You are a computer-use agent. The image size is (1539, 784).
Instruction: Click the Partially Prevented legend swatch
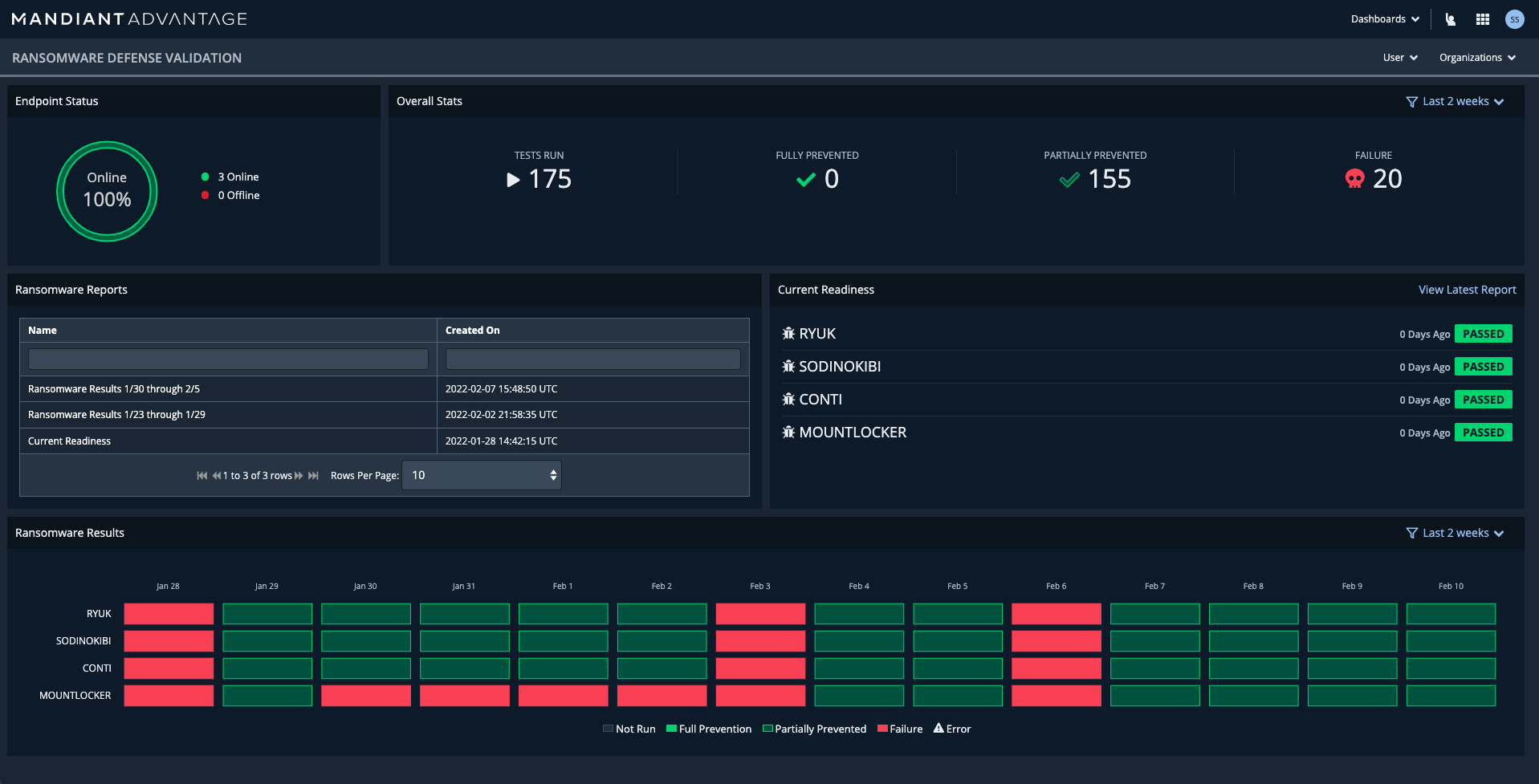[x=767, y=729]
